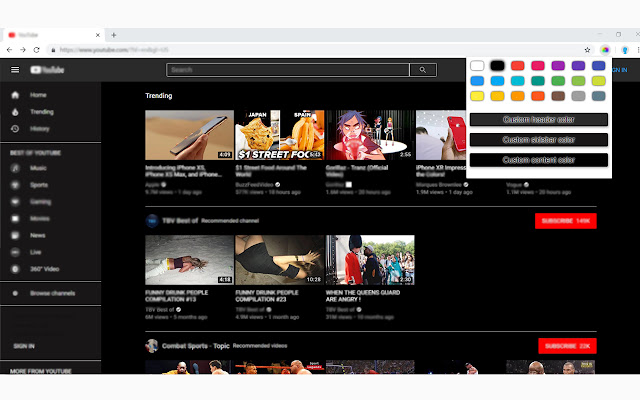Pick the white color swatch
The height and width of the screenshot is (400, 640).
coord(477,66)
